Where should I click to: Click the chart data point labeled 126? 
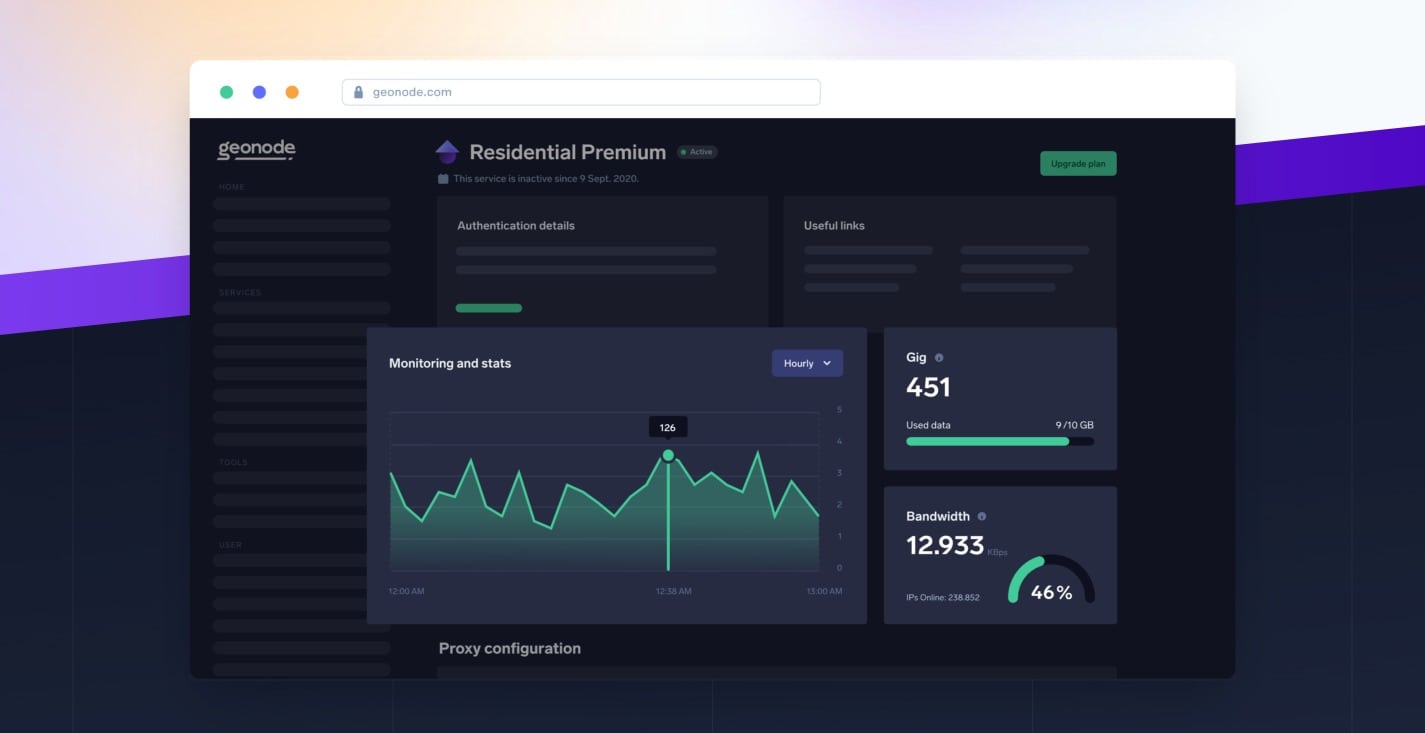[x=668, y=455]
